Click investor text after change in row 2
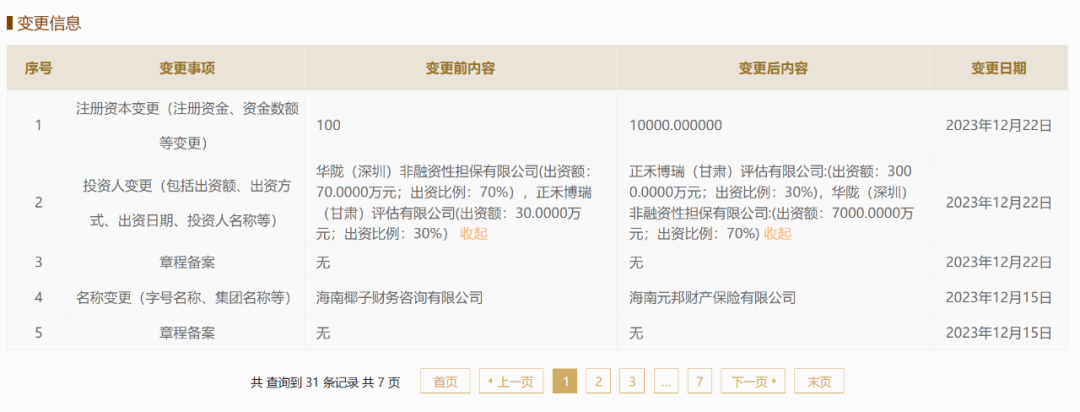 [x=771, y=203]
